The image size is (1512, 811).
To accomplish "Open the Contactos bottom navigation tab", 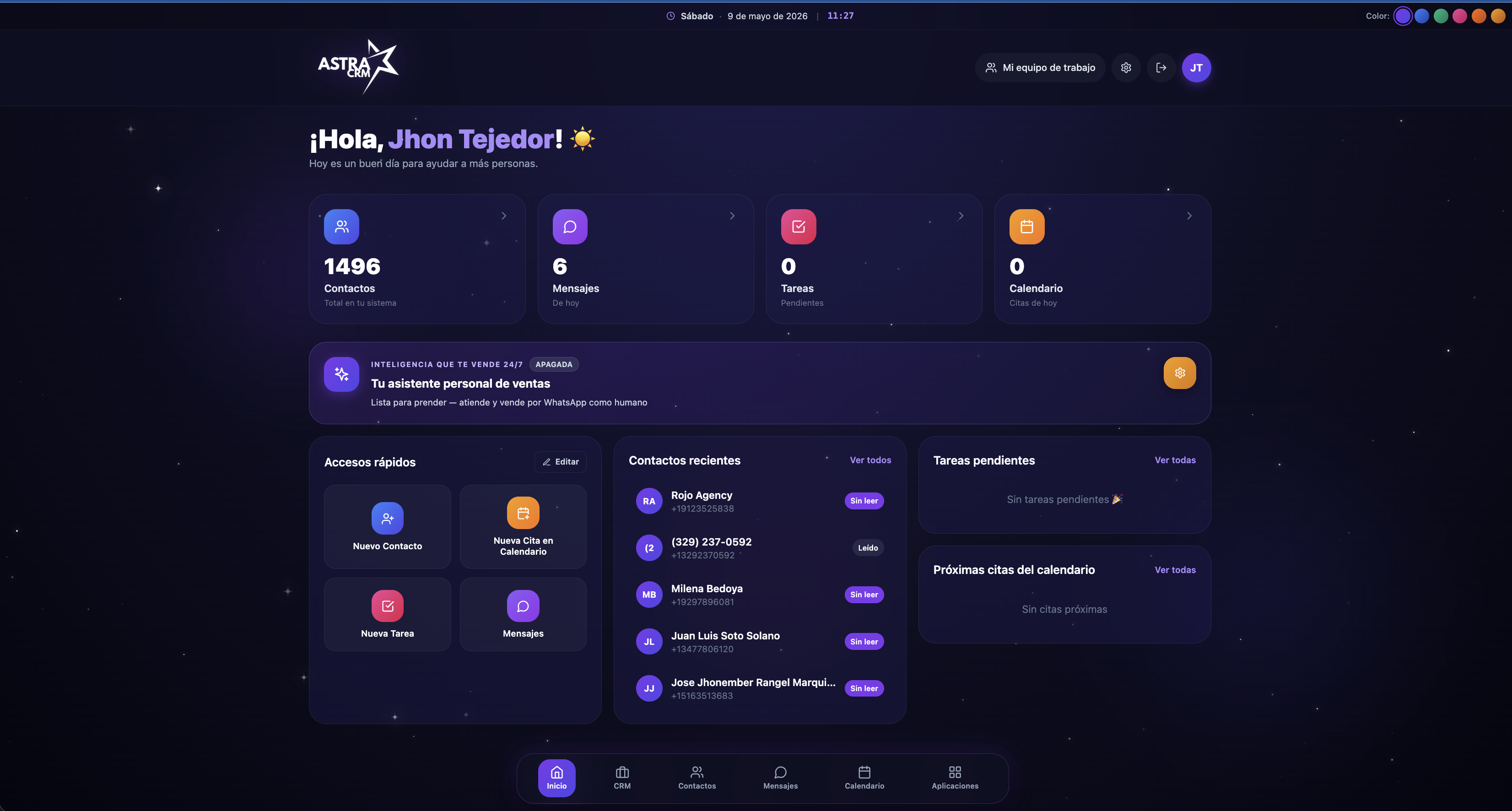I will click(697, 778).
